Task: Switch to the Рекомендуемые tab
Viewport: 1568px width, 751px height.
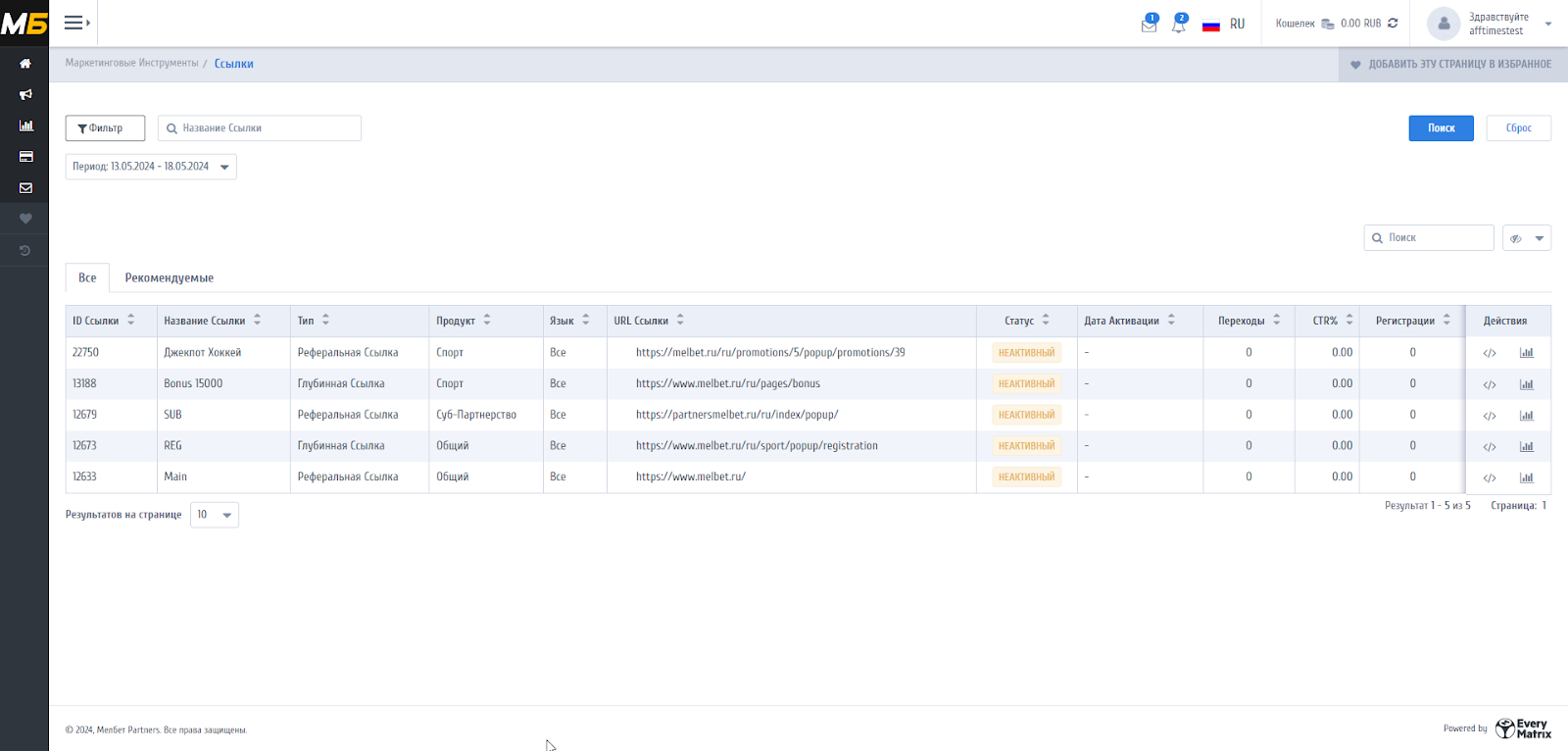Action: [170, 277]
